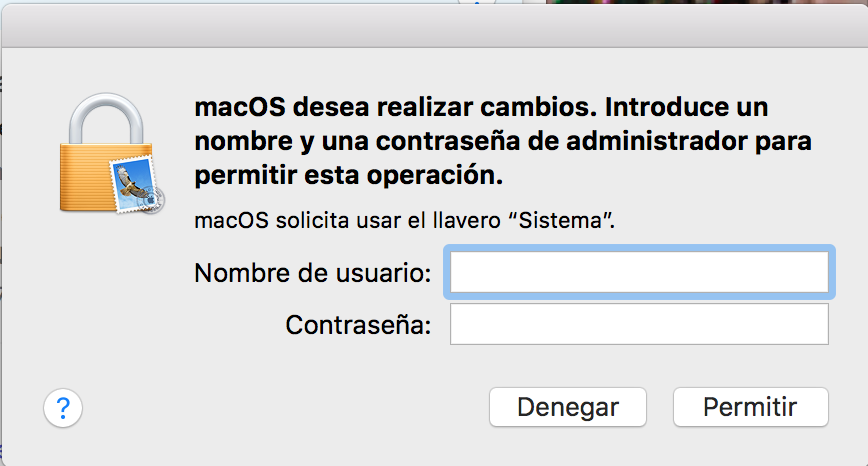This screenshot has width=868, height=466.
Task: Open help with the question mark button
Action: [x=62, y=407]
